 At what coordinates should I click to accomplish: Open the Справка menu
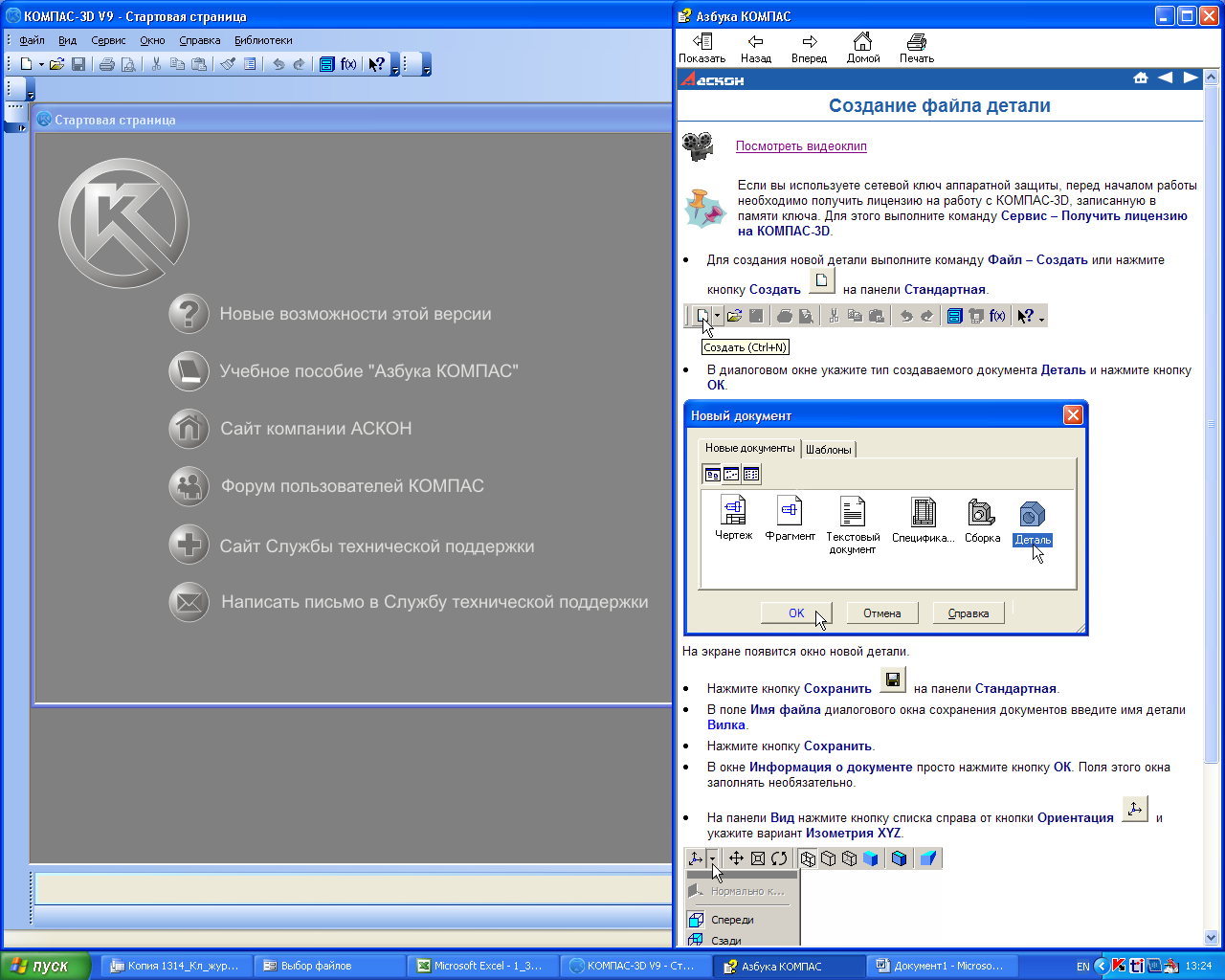pos(199,40)
